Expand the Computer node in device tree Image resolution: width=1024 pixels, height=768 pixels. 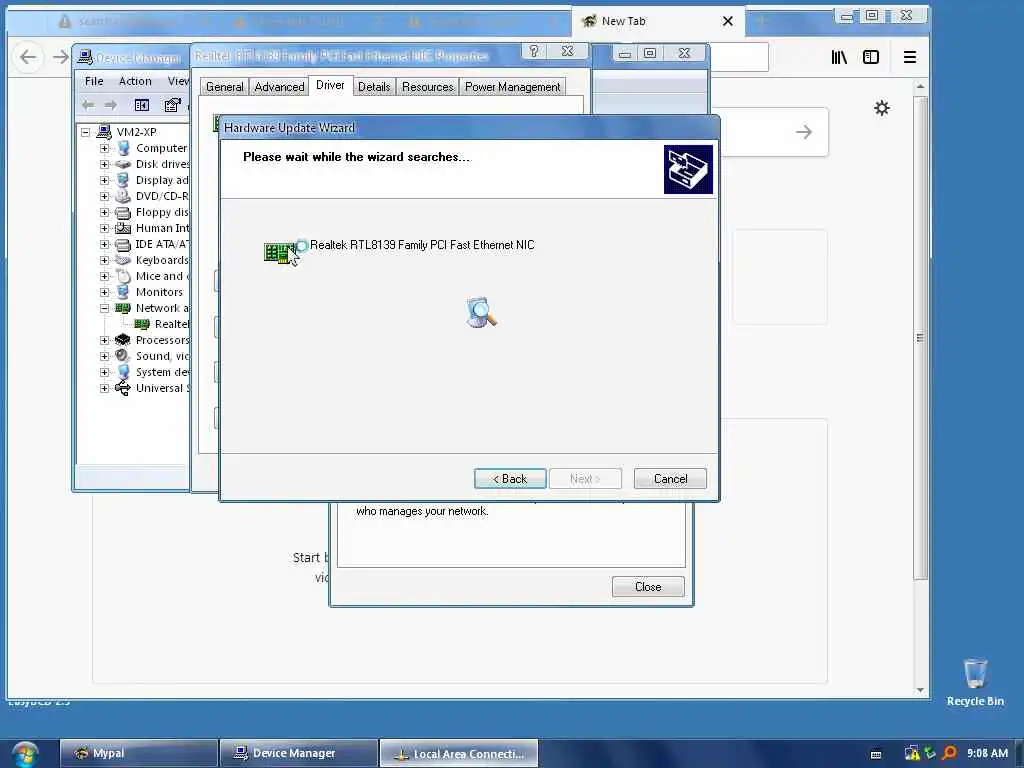coord(104,148)
